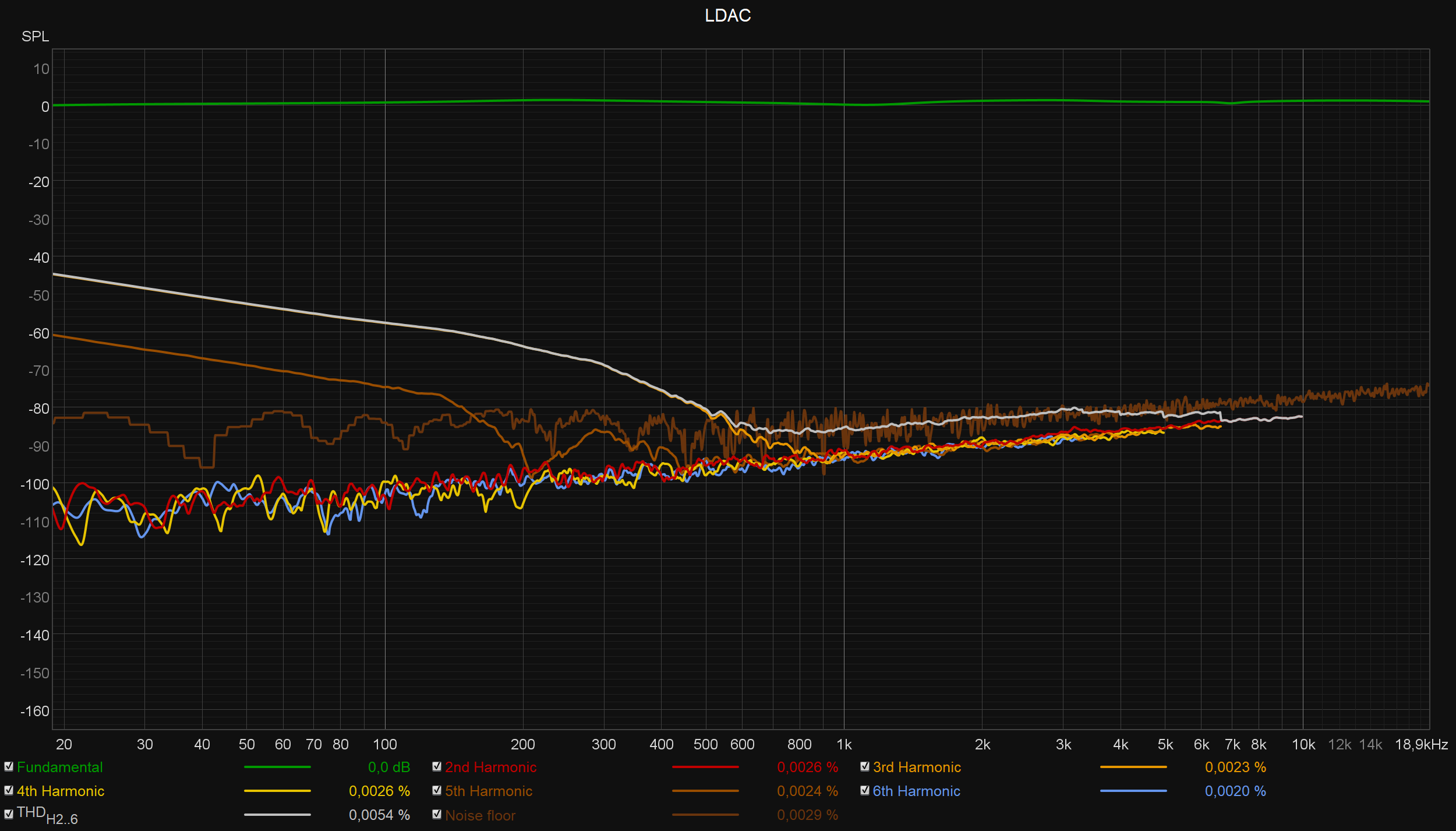
Task: Click the blue 6th Harmonic line swatch
Action: 1133,791
